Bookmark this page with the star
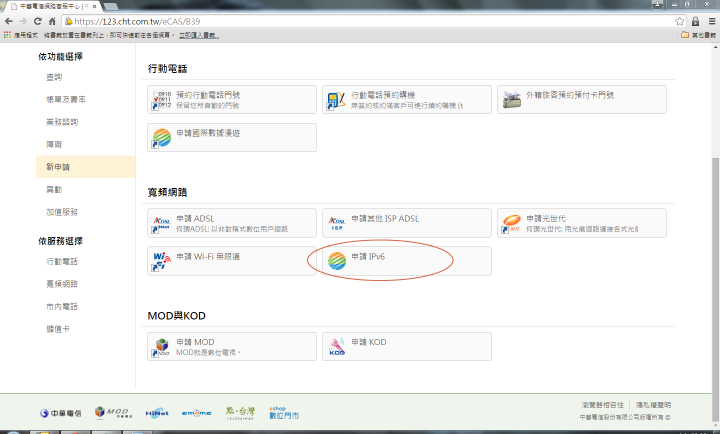 [x=680, y=21]
